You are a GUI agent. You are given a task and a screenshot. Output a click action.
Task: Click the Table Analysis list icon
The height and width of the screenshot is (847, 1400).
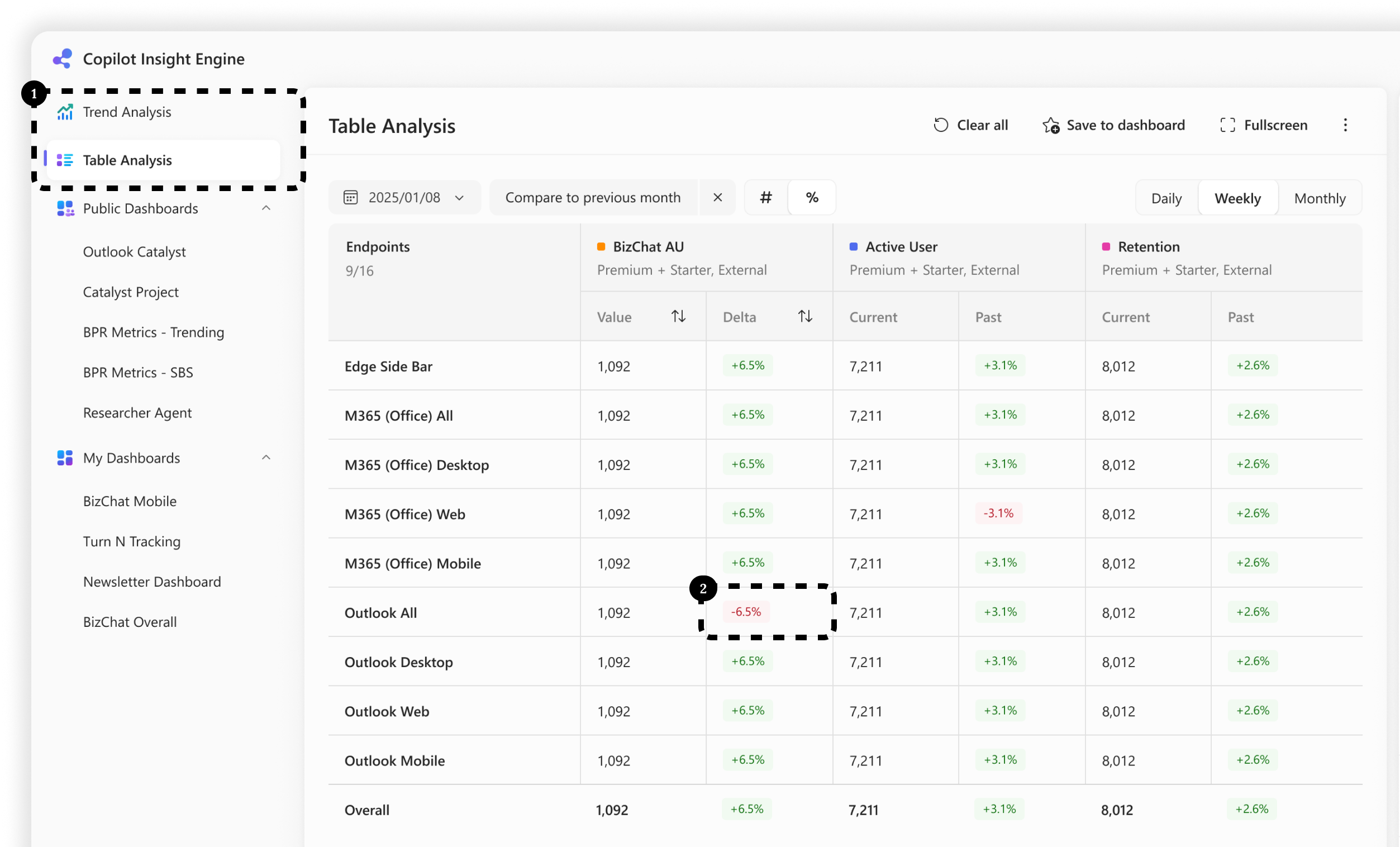65,160
